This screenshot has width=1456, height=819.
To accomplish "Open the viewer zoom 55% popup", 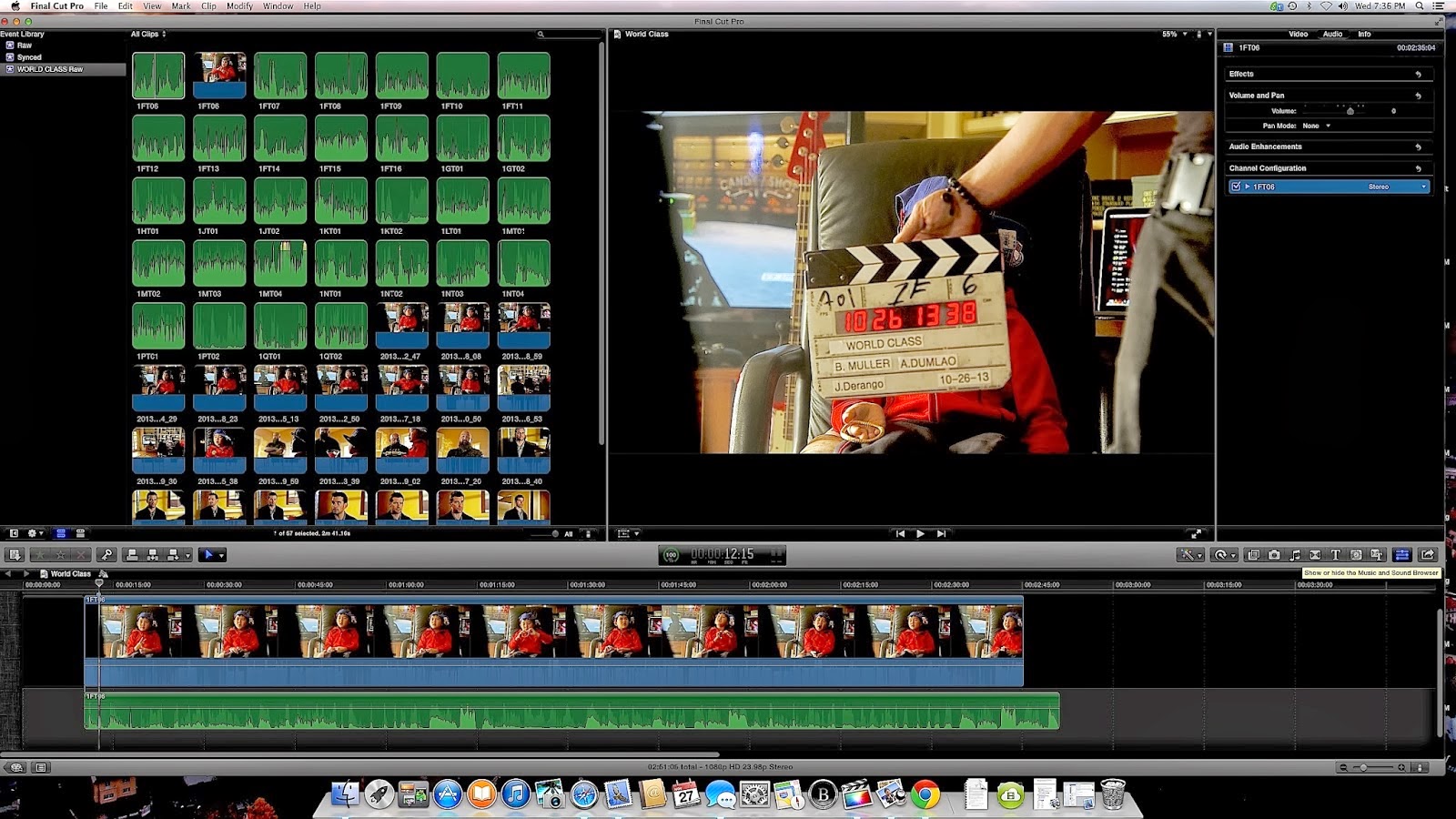I will [x=1175, y=35].
